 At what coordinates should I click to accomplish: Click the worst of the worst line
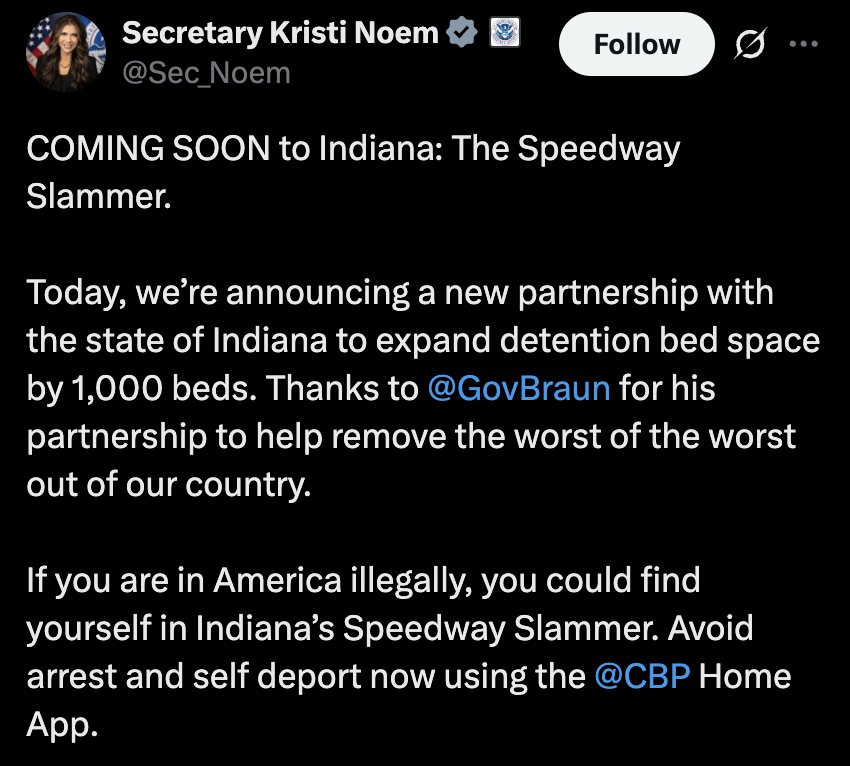pyautogui.click(x=625, y=436)
